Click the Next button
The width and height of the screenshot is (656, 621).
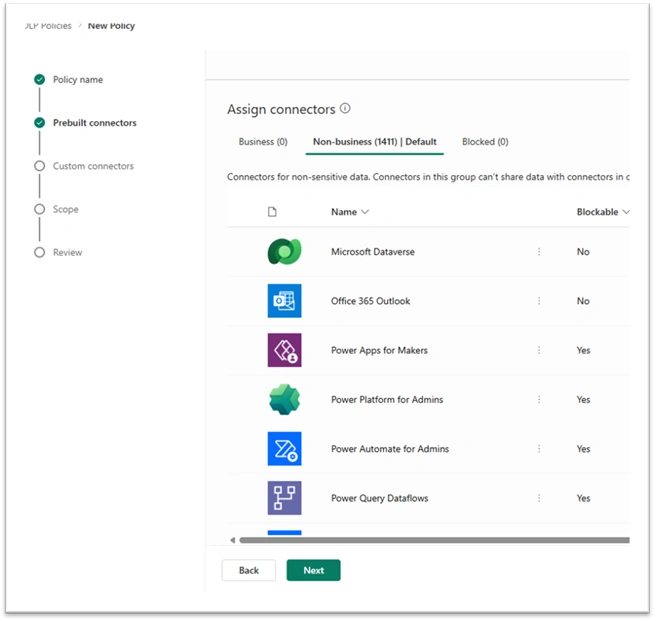(x=313, y=570)
